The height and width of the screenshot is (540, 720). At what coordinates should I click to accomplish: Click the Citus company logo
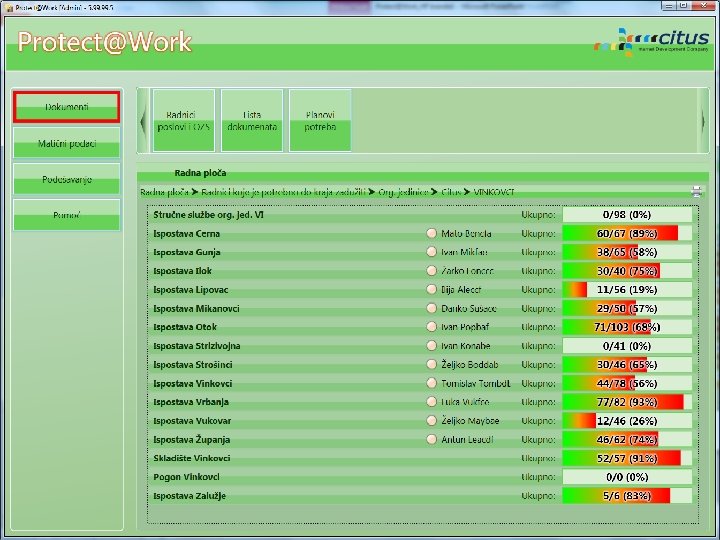pos(652,41)
